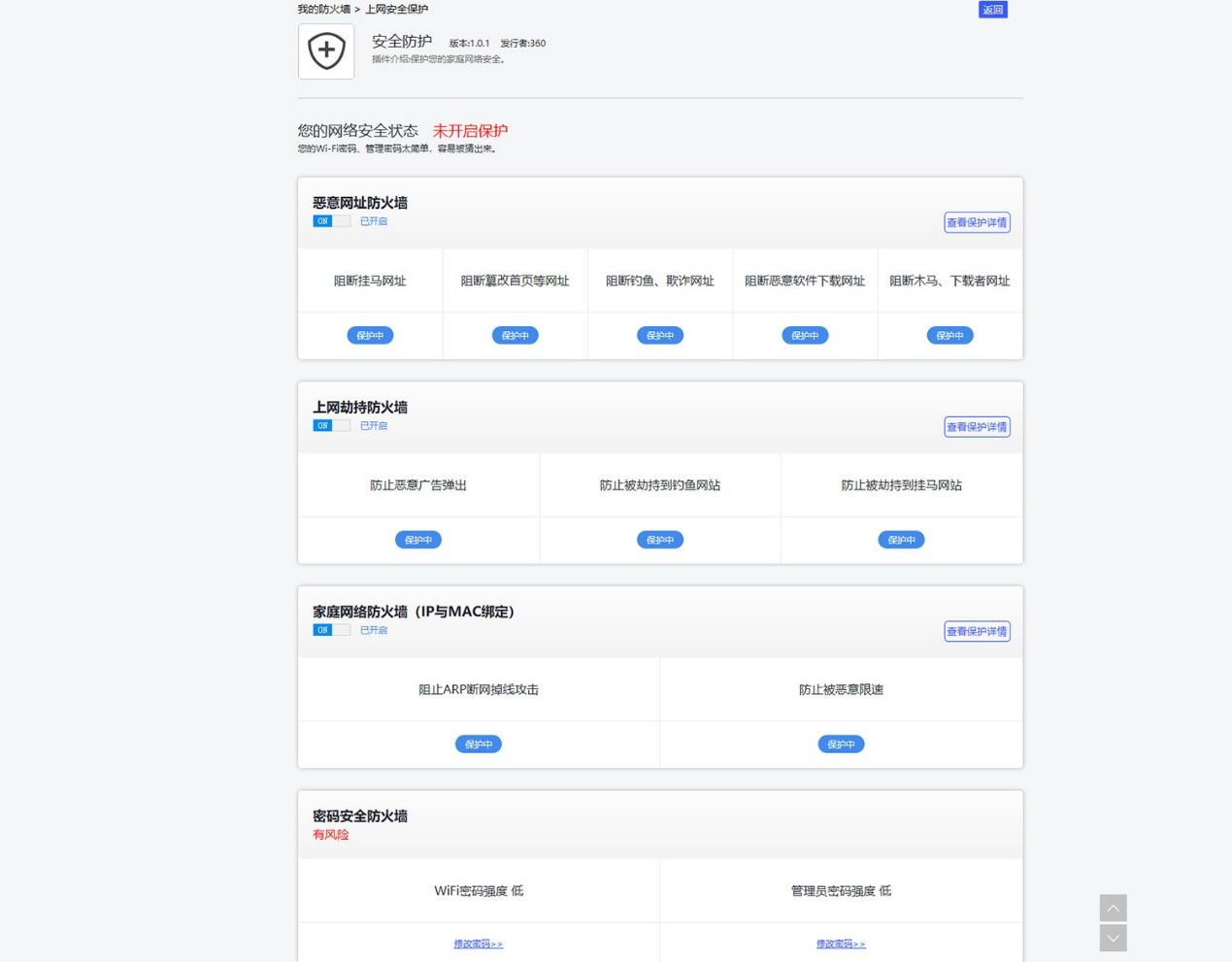Click the 阻断钓鱼、欺诈网址 label
Viewport: 1232px width, 962px height.
[x=660, y=281]
